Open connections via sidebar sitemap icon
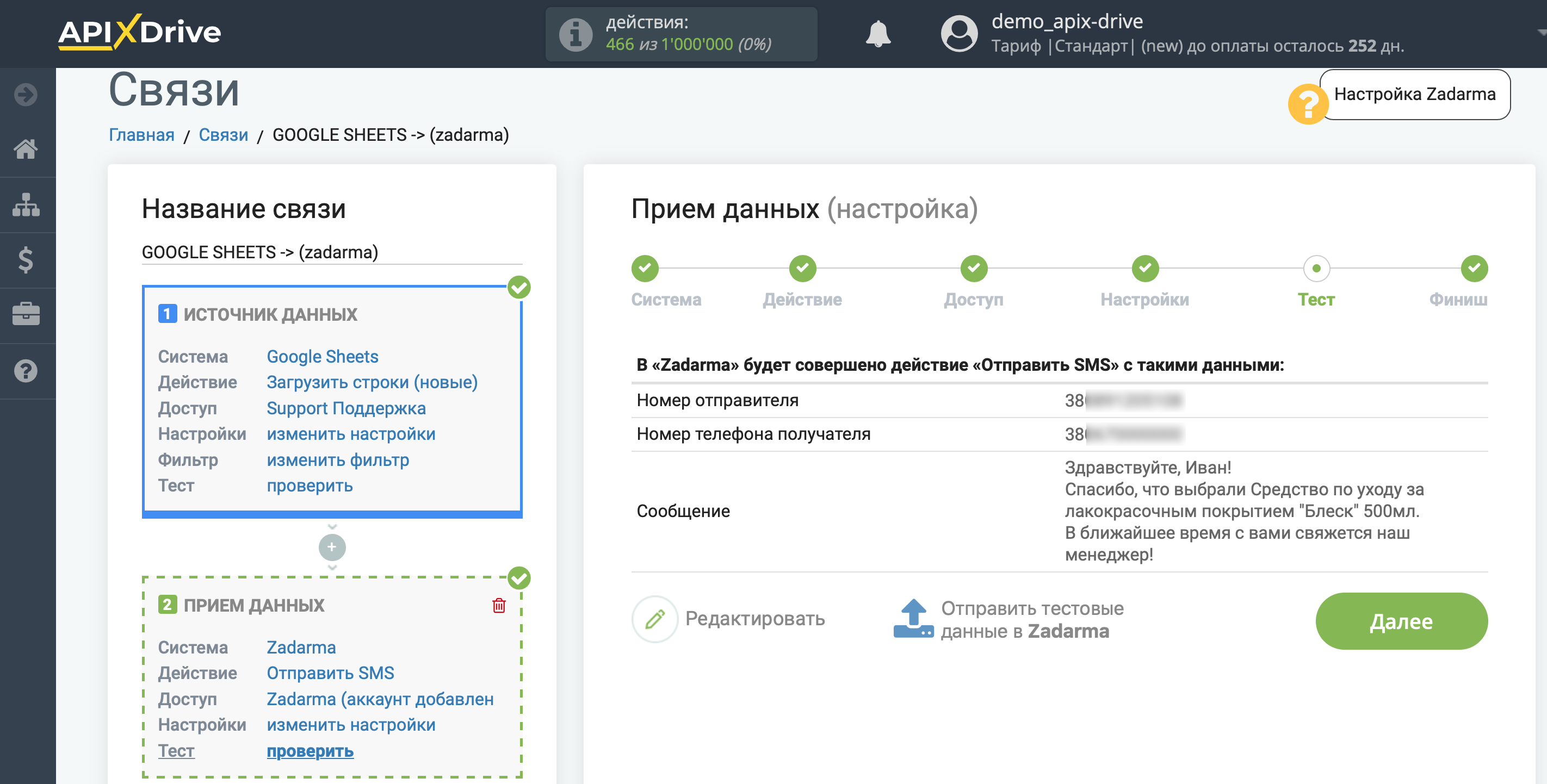The image size is (1547, 784). 26,205
